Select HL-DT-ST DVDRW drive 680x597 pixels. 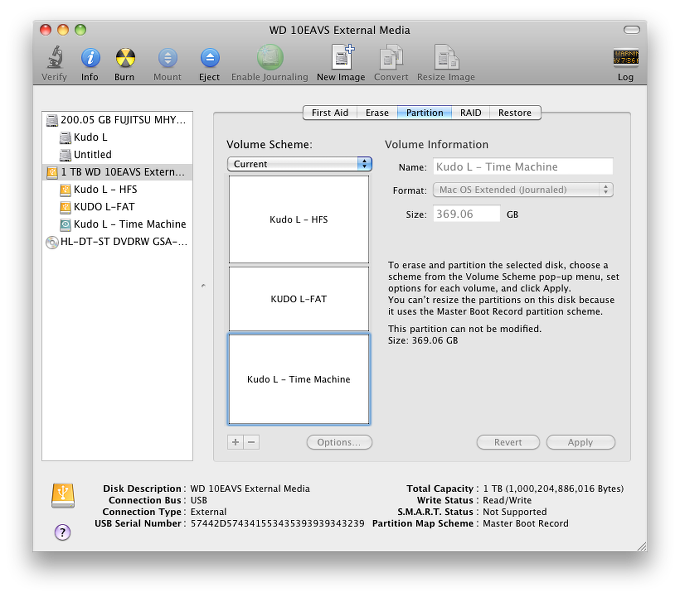(x=117, y=241)
